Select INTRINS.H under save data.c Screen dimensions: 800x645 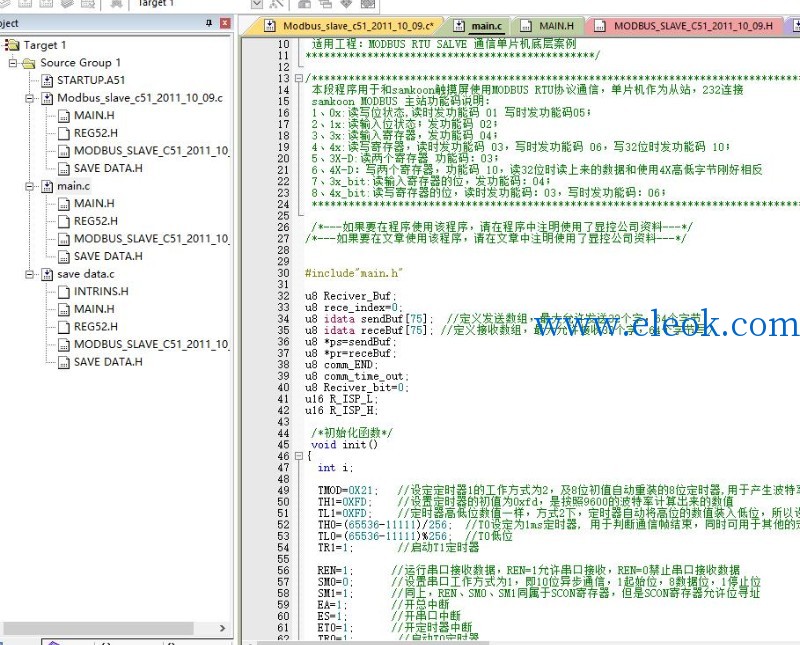101,292
